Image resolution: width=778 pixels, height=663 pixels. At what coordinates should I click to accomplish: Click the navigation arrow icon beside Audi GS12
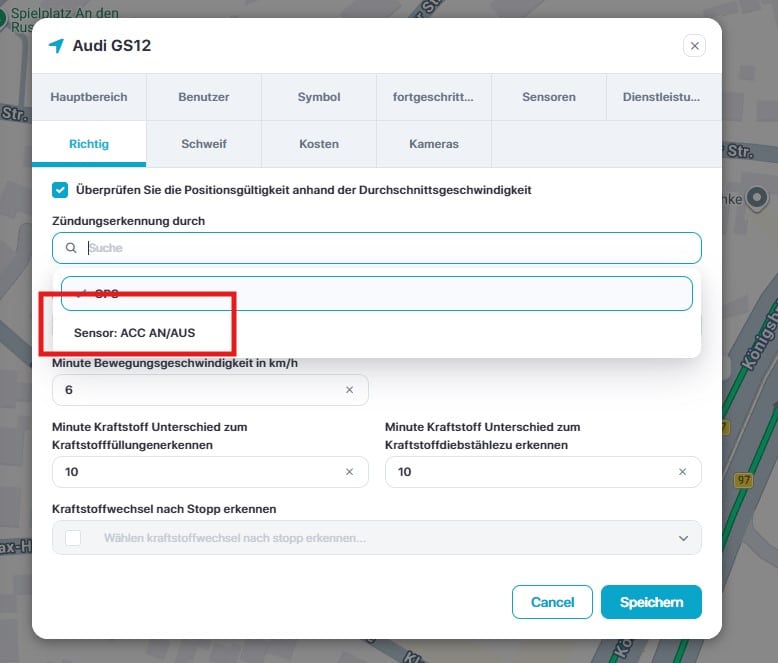56,46
